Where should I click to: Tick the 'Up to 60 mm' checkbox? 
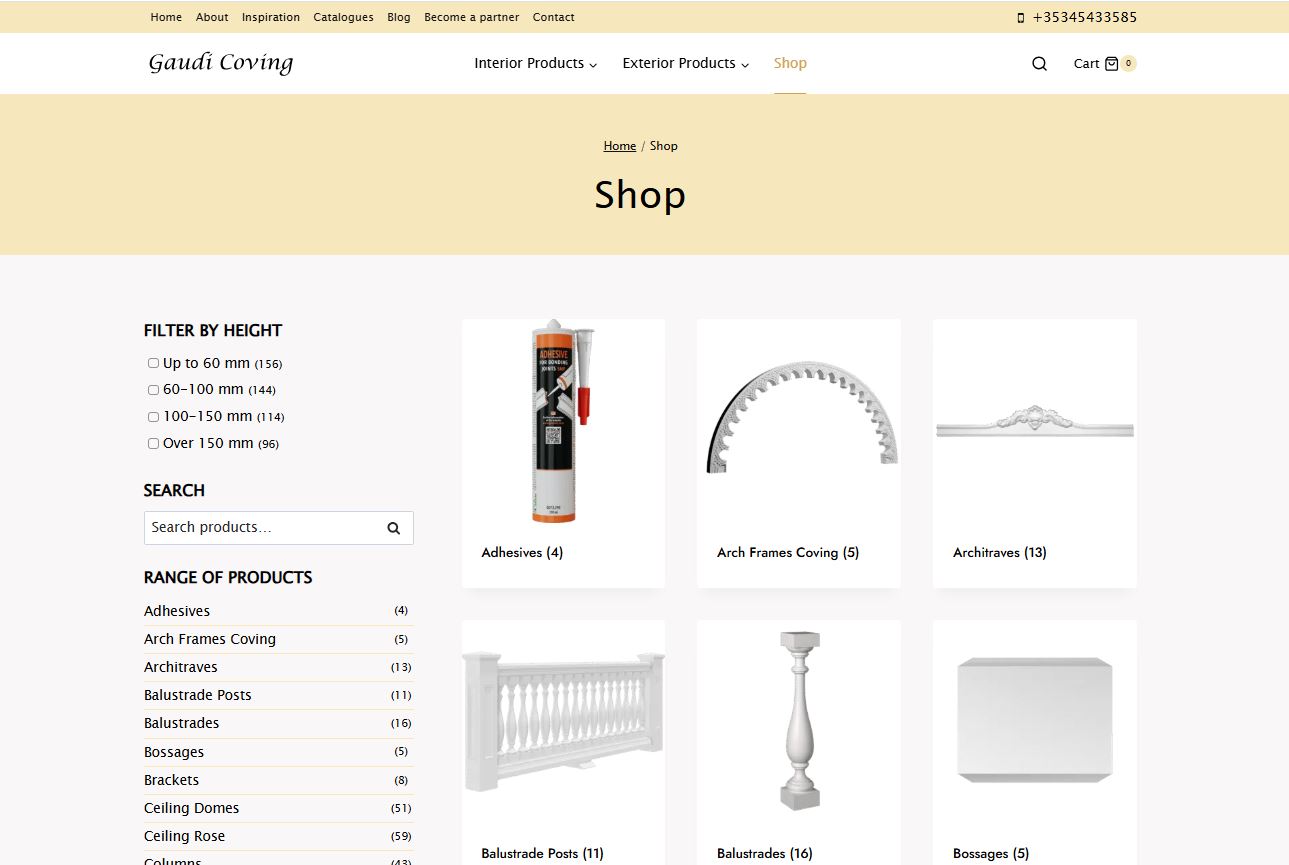[x=153, y=363]
